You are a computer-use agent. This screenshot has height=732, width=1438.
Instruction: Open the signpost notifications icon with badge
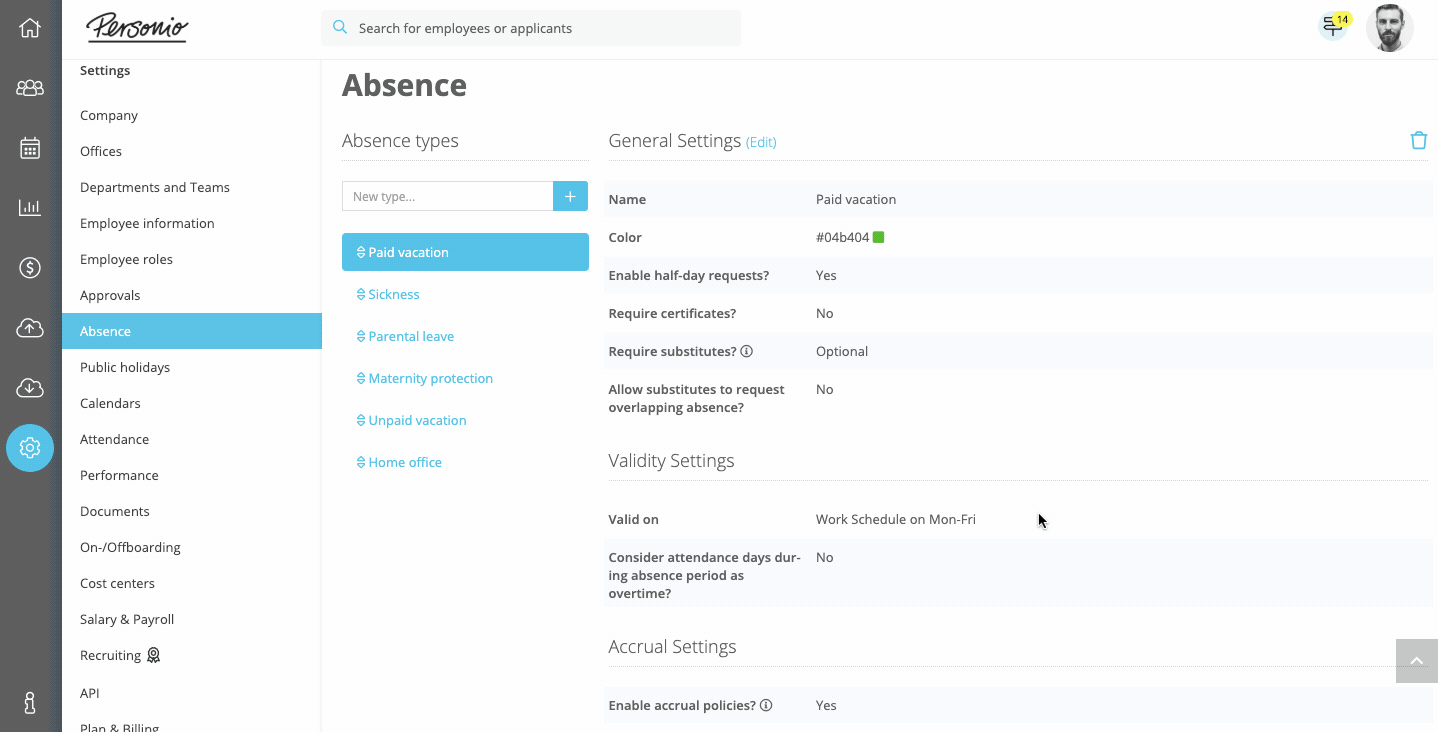tap(1332, 27)
